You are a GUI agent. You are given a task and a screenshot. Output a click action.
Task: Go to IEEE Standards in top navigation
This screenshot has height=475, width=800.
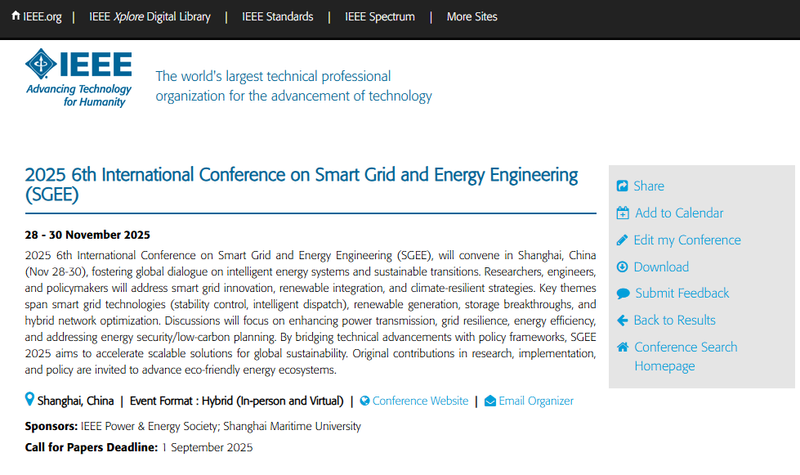coord(278,17)
